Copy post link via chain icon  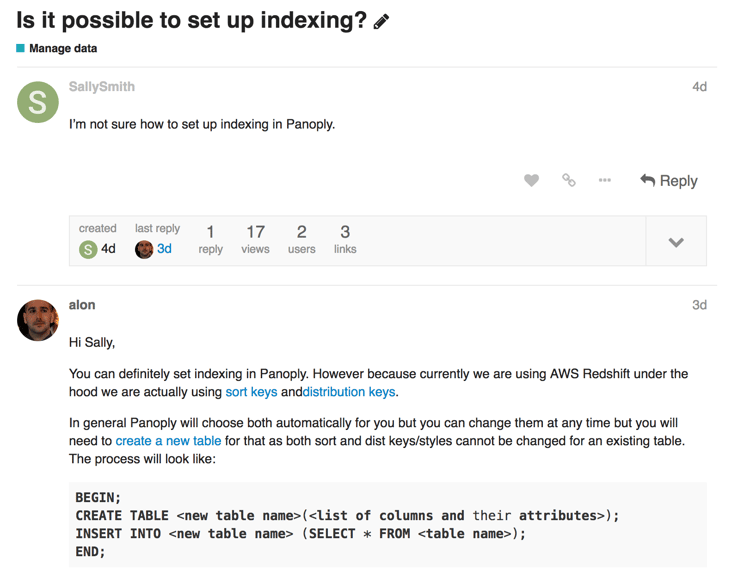pyautogui.click(x=569, y=180)
